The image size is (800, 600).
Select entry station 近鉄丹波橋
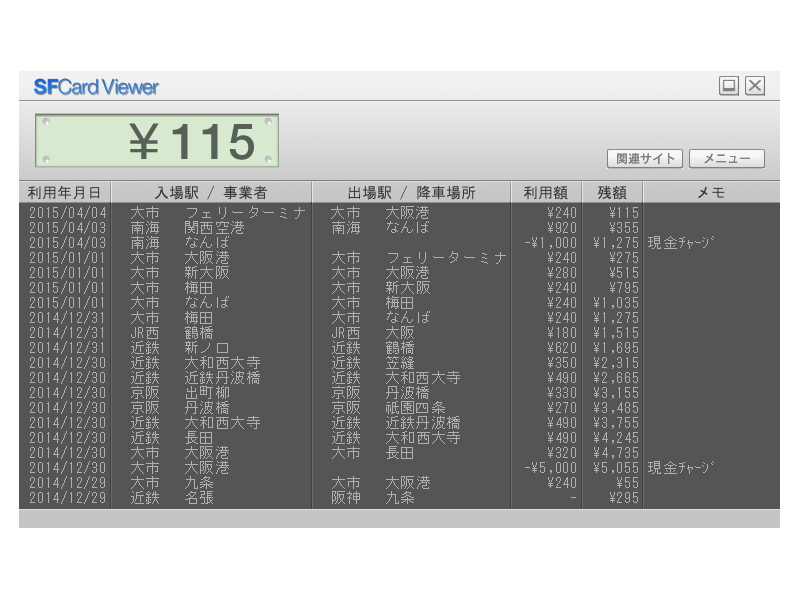(x=222, y=378)
